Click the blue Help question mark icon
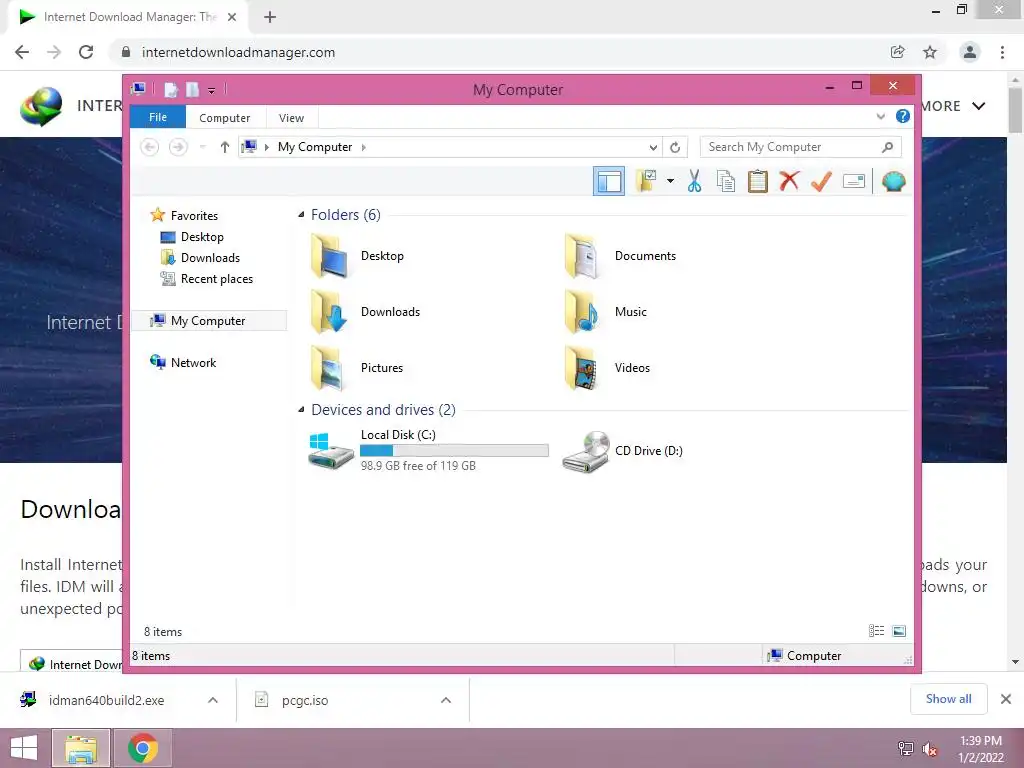This screenshot has height=768, width=1024. click(x=903, y=116)
